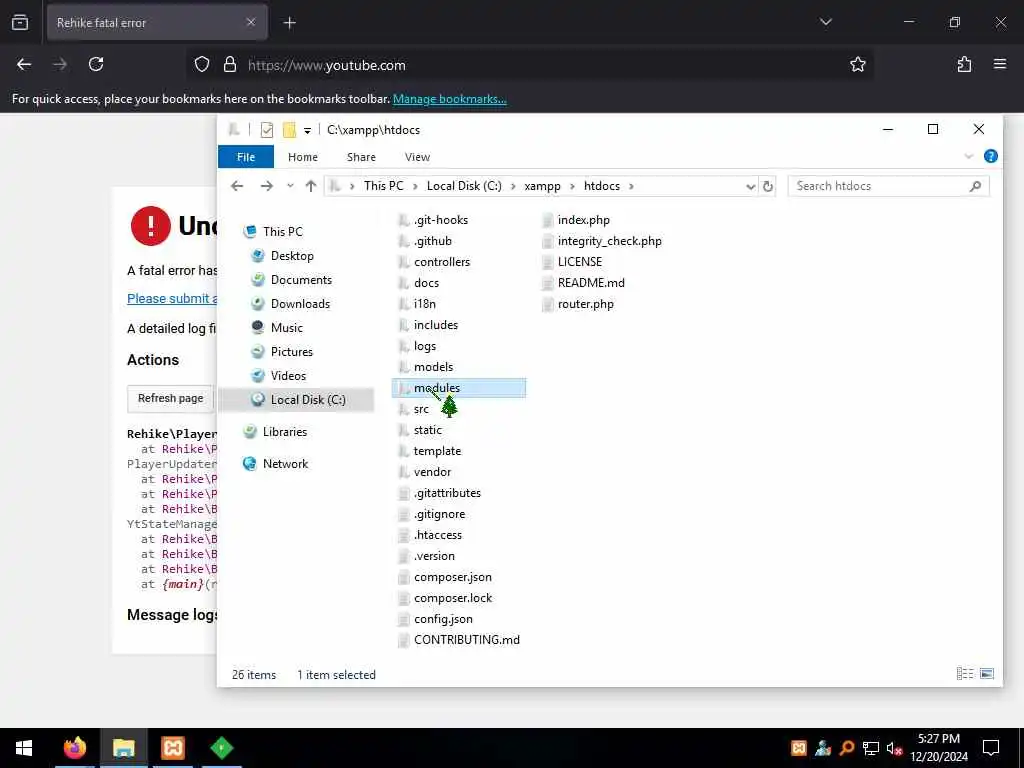The width and height of the screenshot is (1024, 768).
Task: Switch to details view layout icon
Action: tap(965, 673)
